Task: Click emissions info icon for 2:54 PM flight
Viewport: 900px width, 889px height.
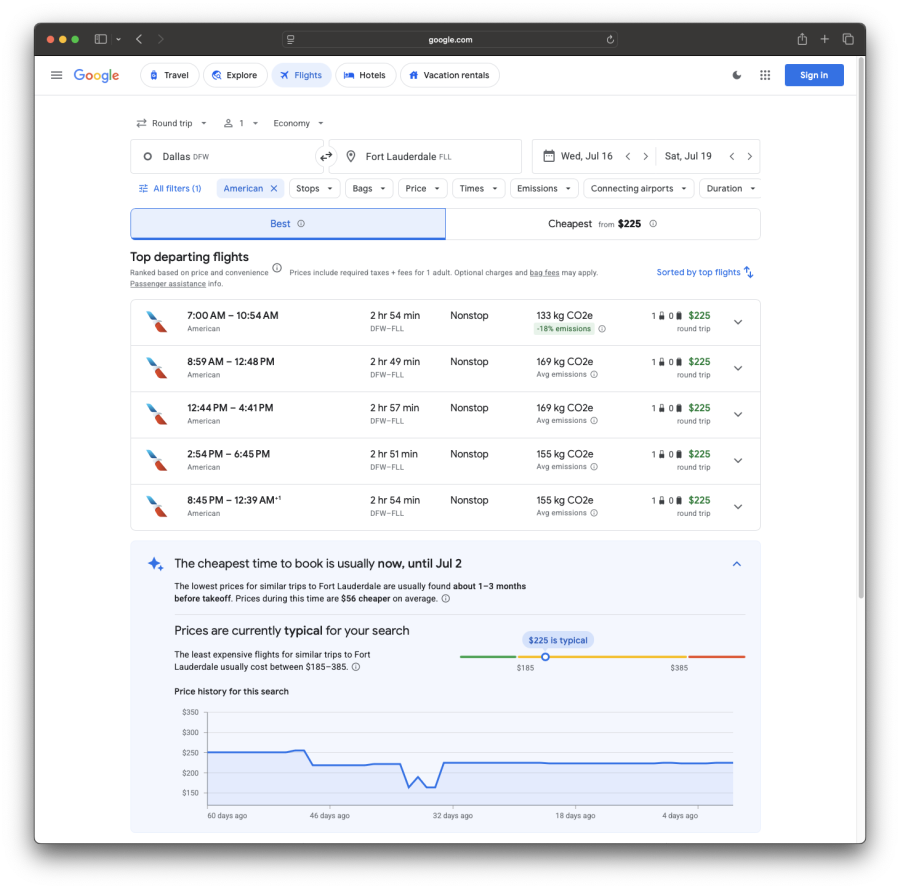Action: tap(594, 467)
